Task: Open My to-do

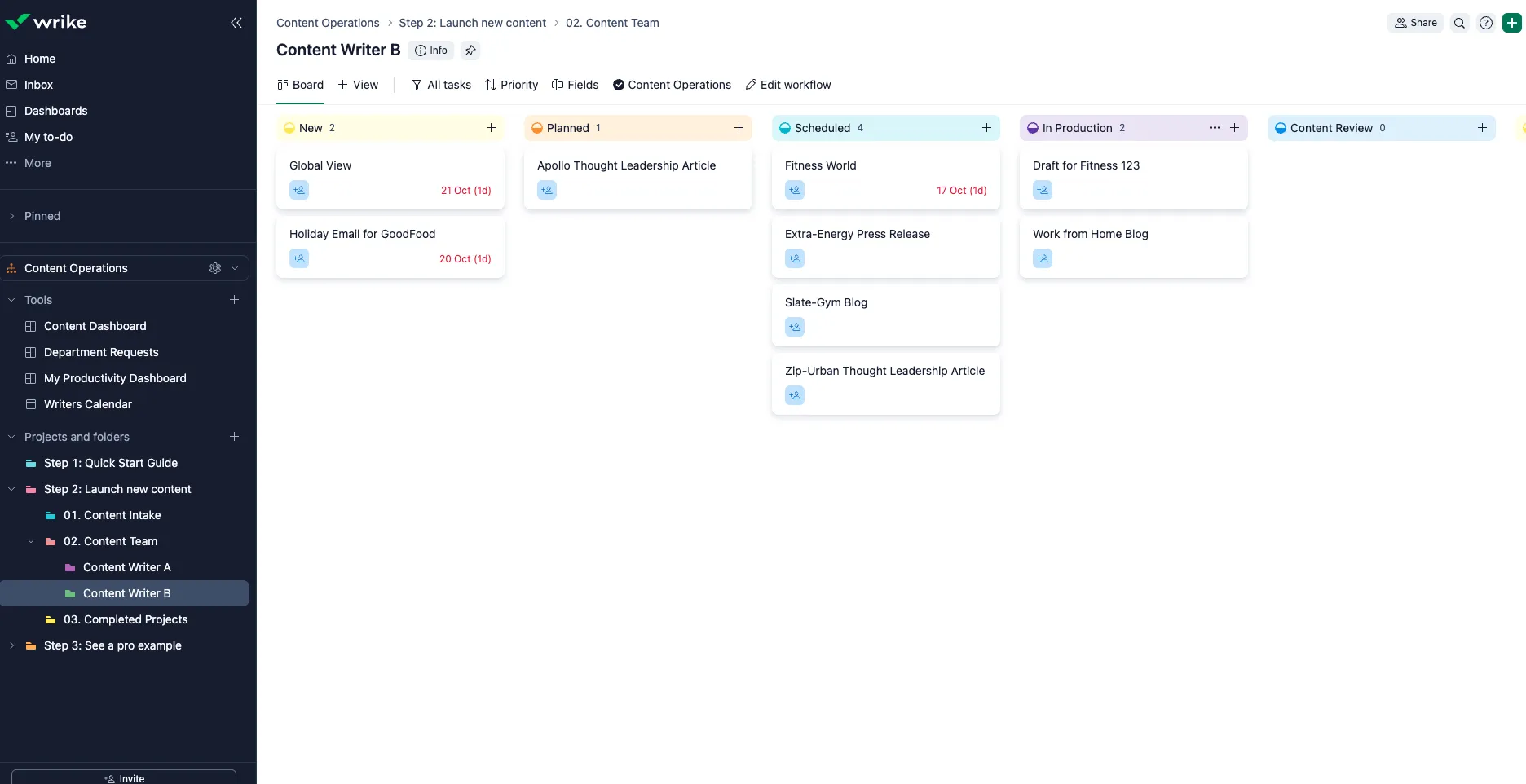Action: 48,137
